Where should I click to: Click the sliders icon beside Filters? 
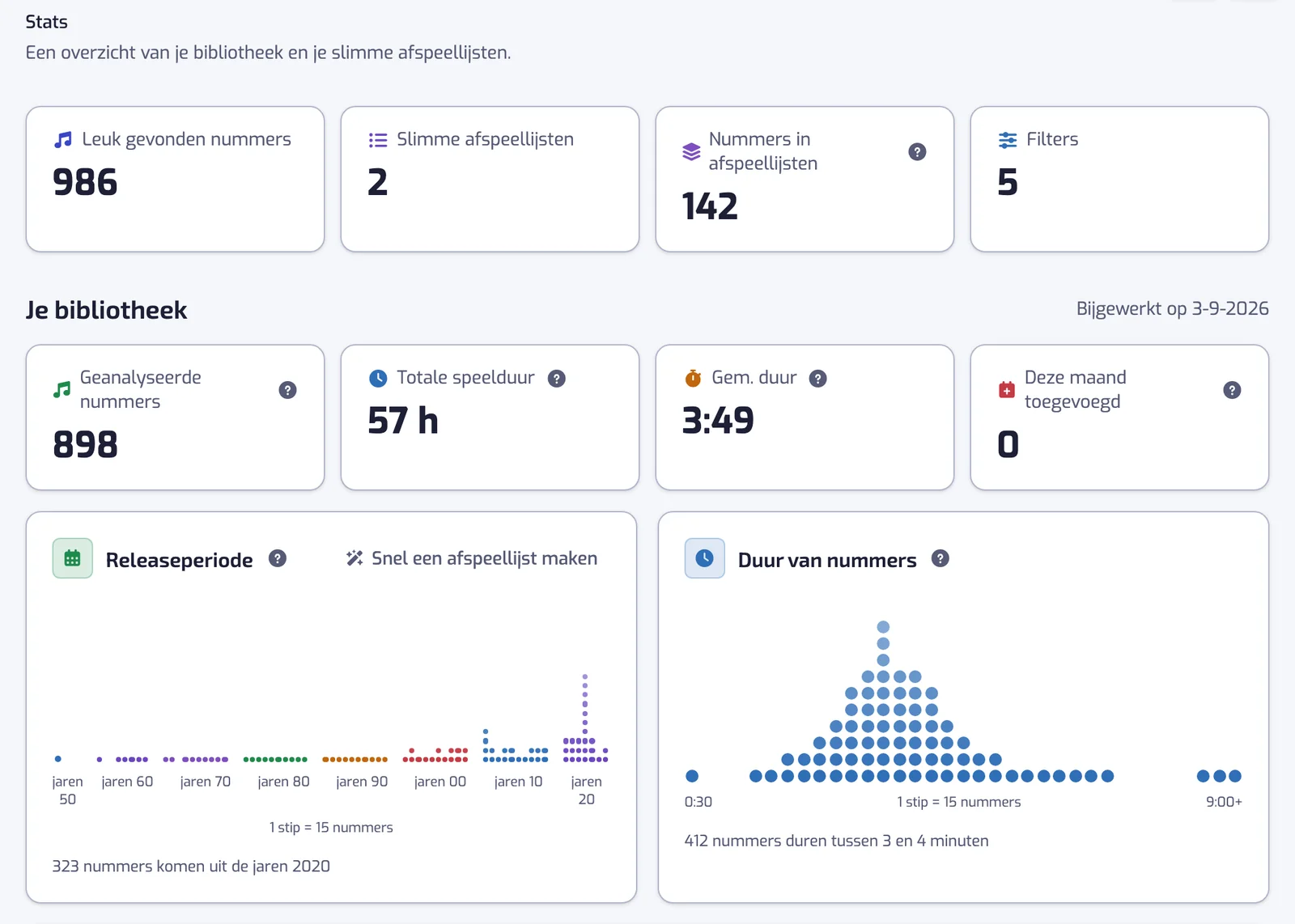click(x=1008, y=140)
